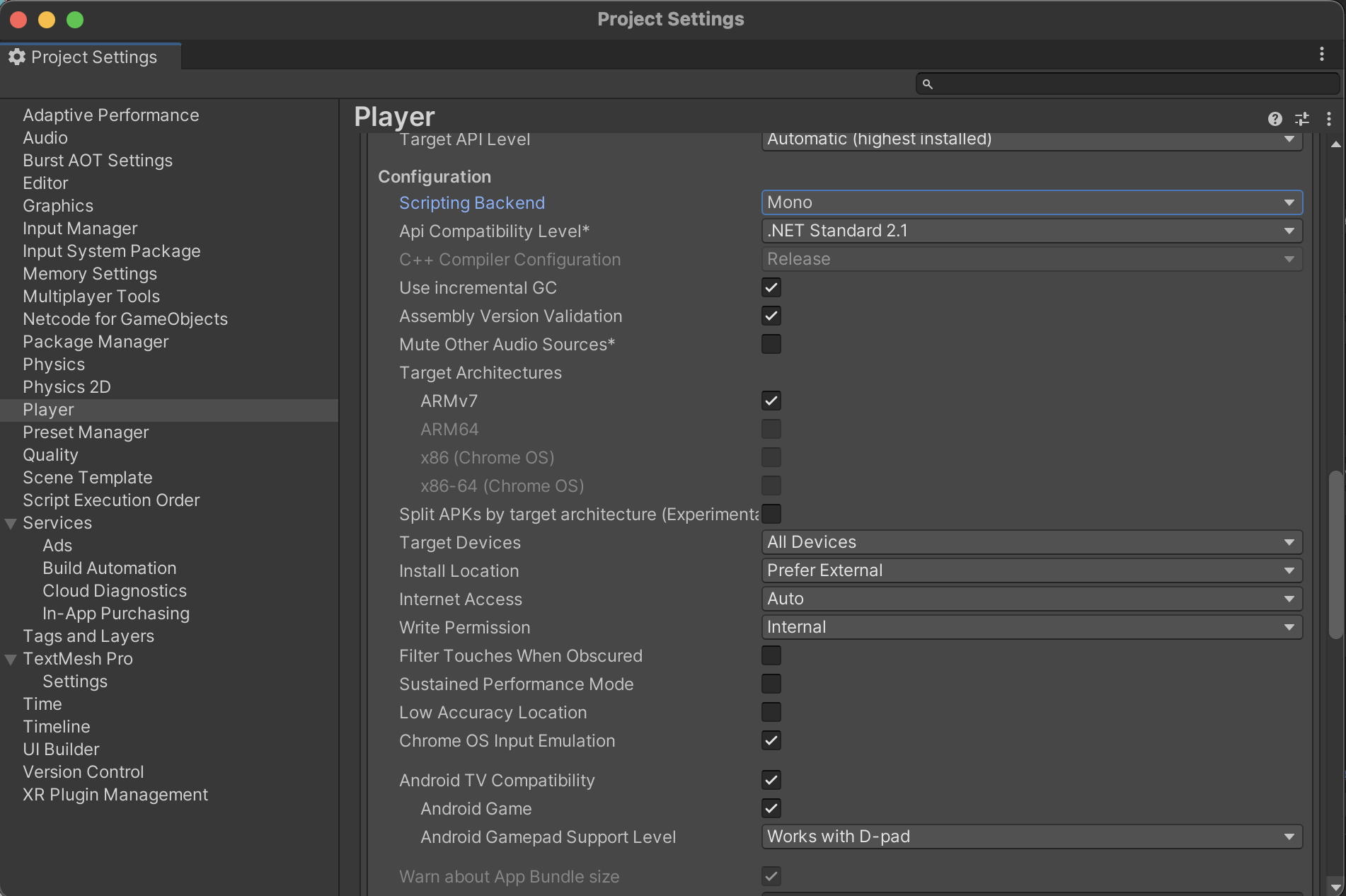Select the Player settings category
Image resolution: width=1346 pixels, height=896 pixels.
169,410
